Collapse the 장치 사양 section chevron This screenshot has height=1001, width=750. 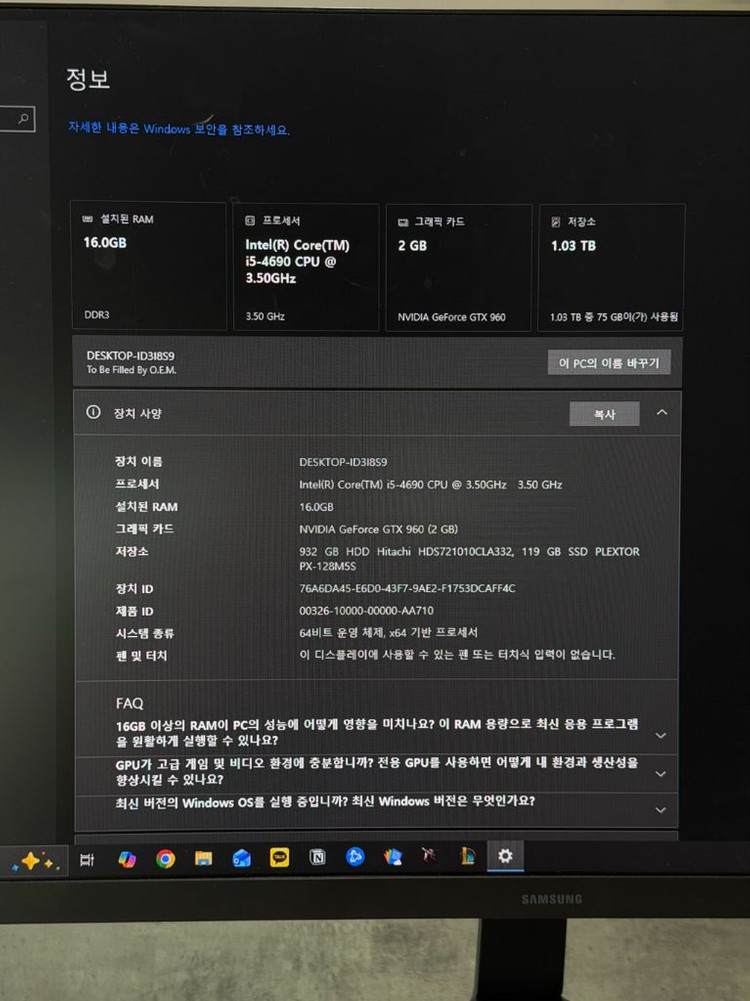(x=662, y=412)
